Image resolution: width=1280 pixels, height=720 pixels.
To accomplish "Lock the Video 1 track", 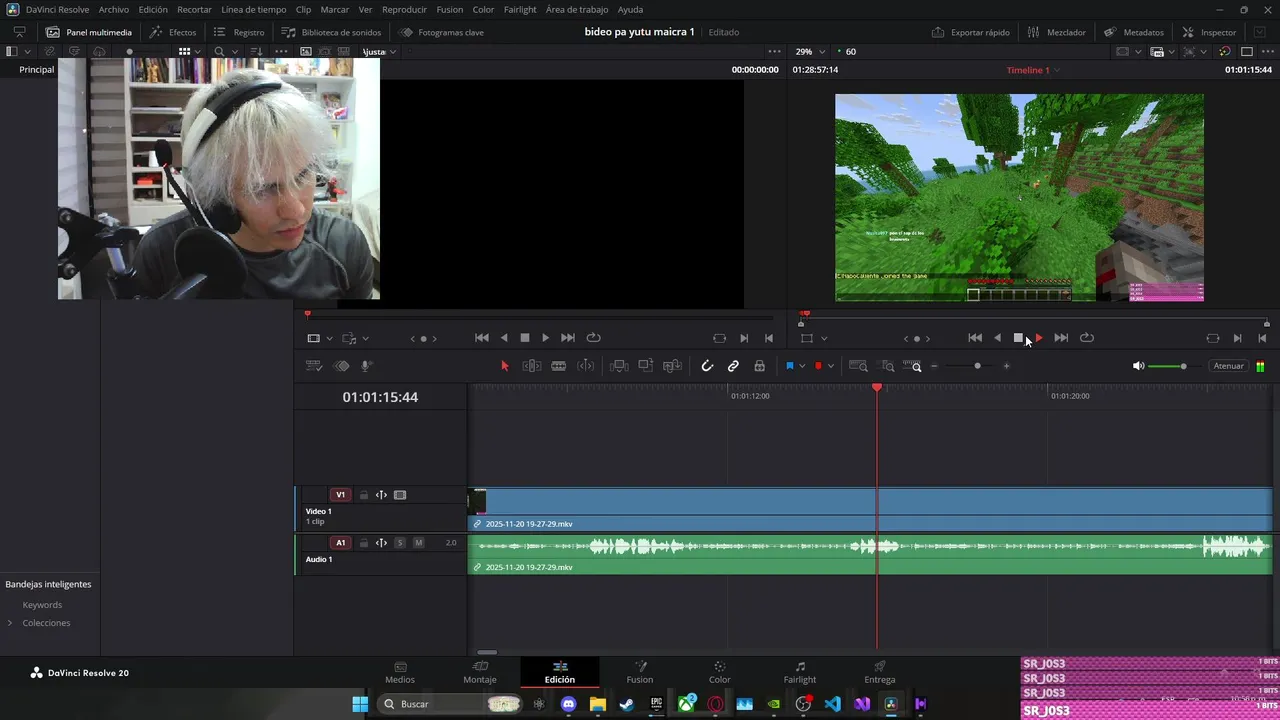I will tap(364, 495).
